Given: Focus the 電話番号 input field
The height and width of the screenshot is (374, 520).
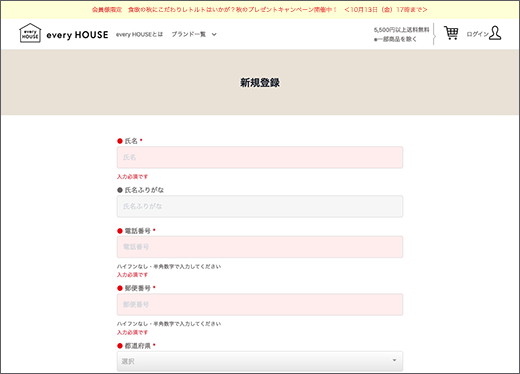Looking at the screenshot, I should (260, 247).
